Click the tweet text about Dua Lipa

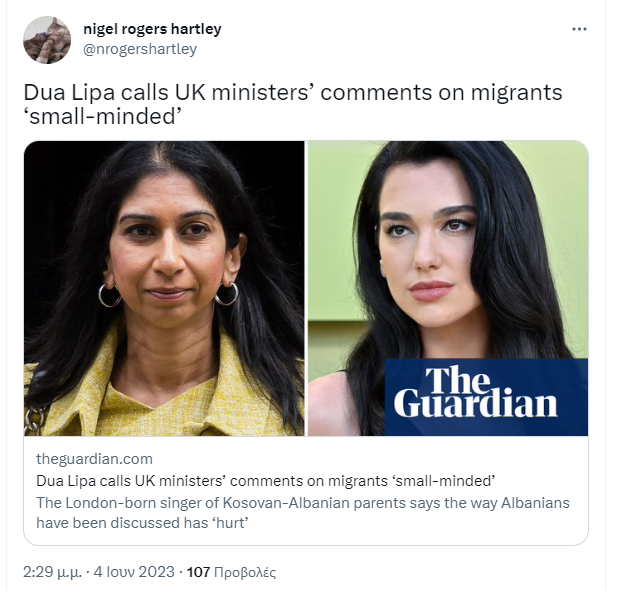[293, 104]
